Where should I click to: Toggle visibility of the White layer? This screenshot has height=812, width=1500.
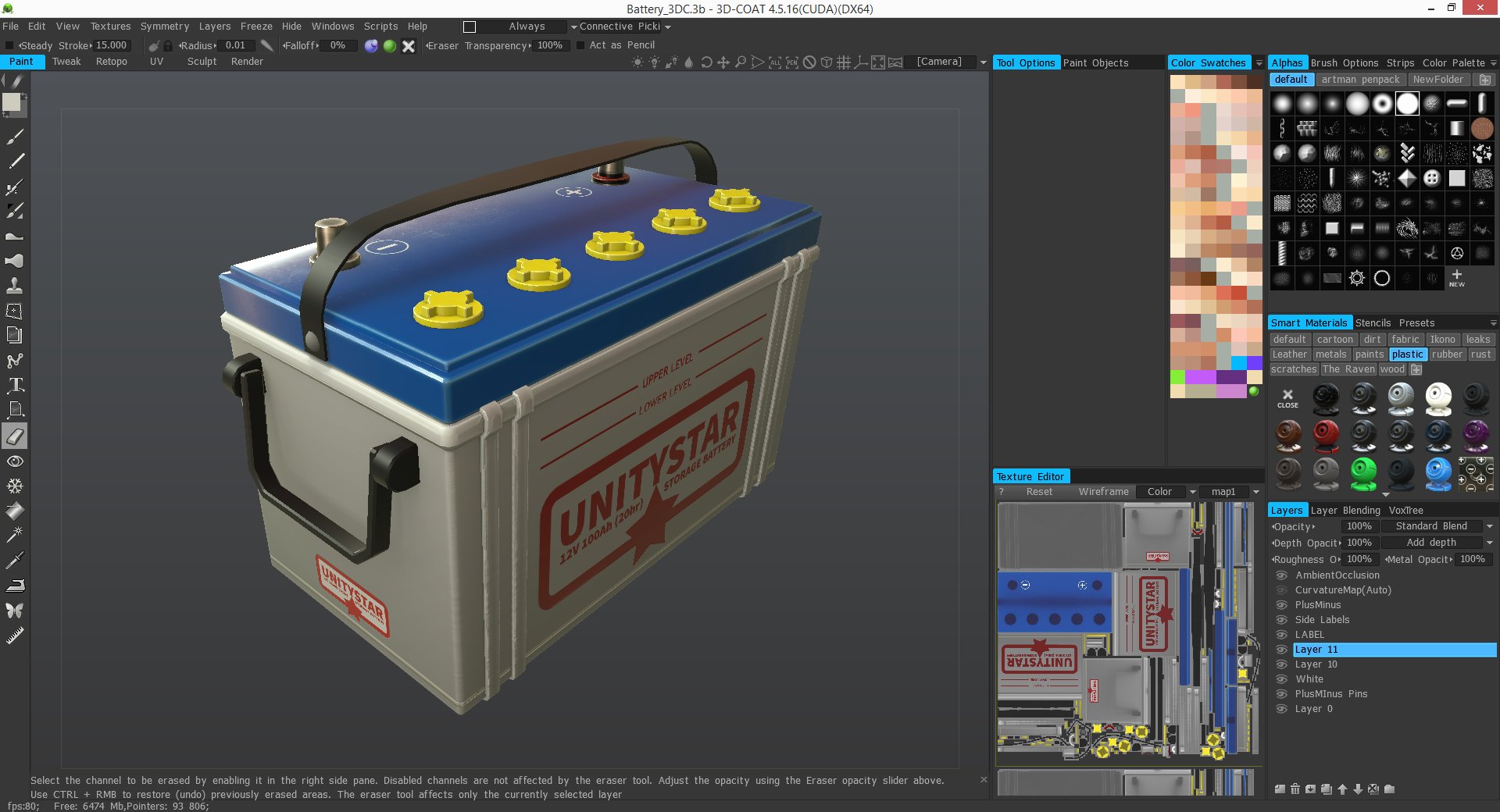[1281, 679]
